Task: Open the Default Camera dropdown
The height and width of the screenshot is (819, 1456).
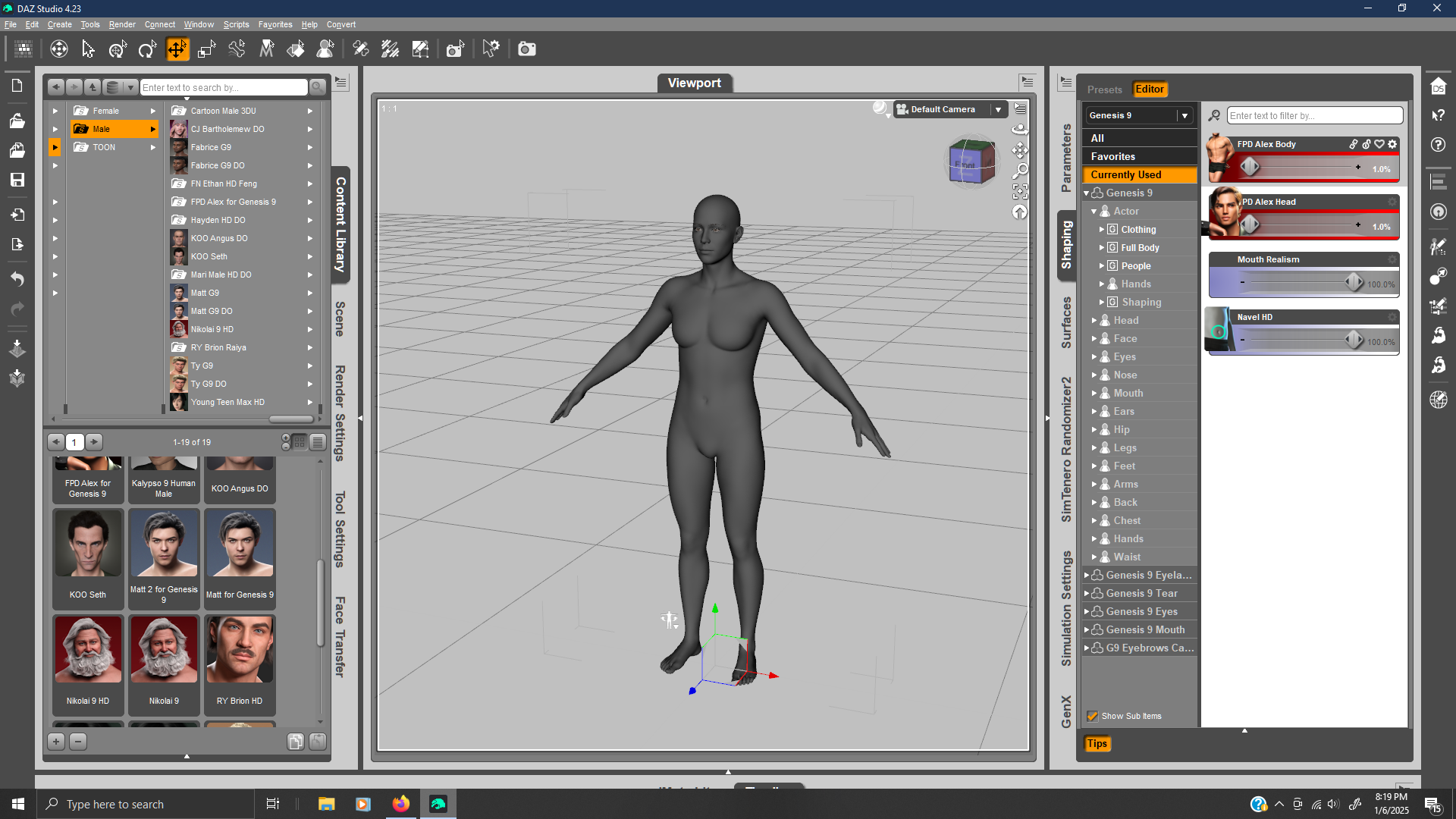Action: (998, 109)
